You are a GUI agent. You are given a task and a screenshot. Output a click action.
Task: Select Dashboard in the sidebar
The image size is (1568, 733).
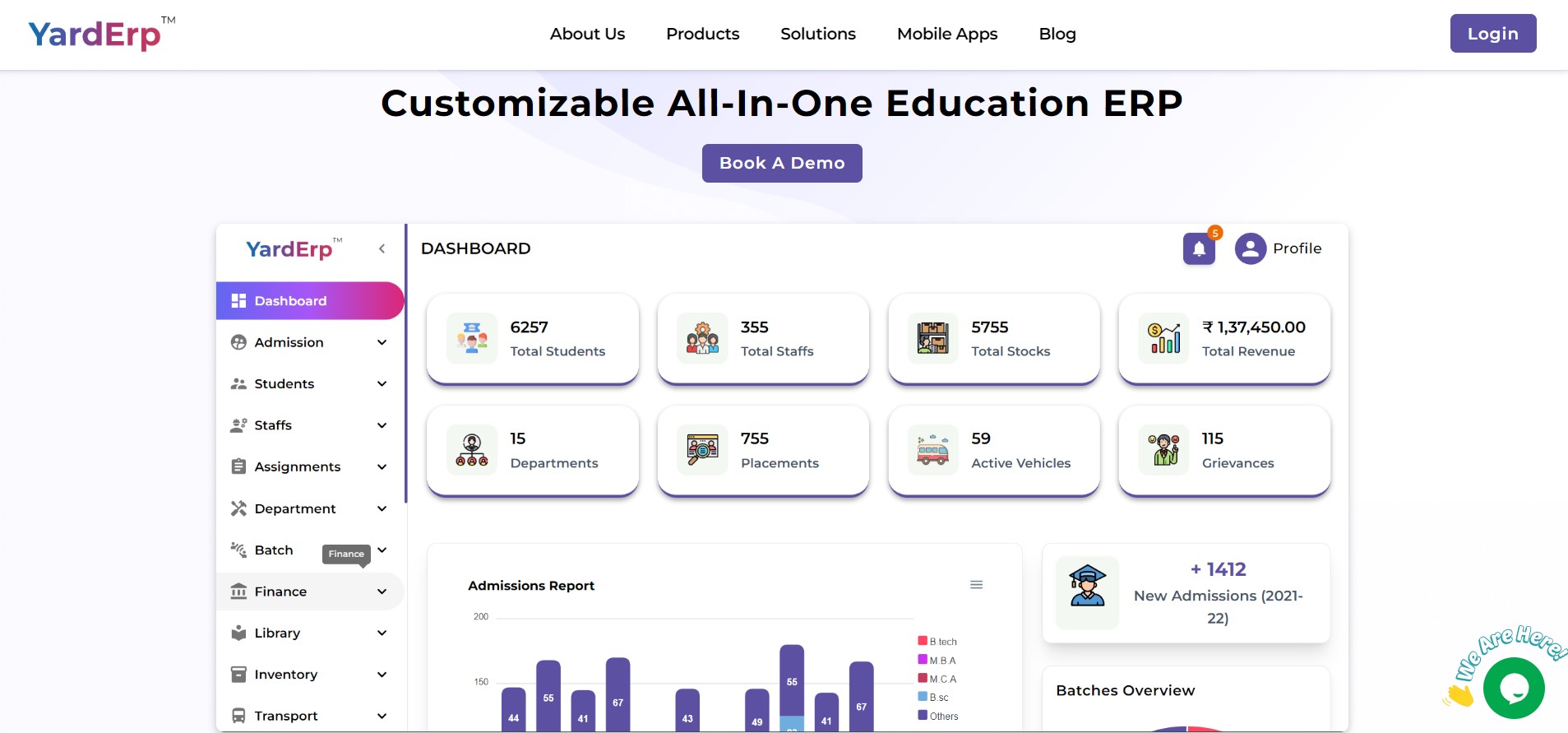pyautogui.click(x=310, y=301)
